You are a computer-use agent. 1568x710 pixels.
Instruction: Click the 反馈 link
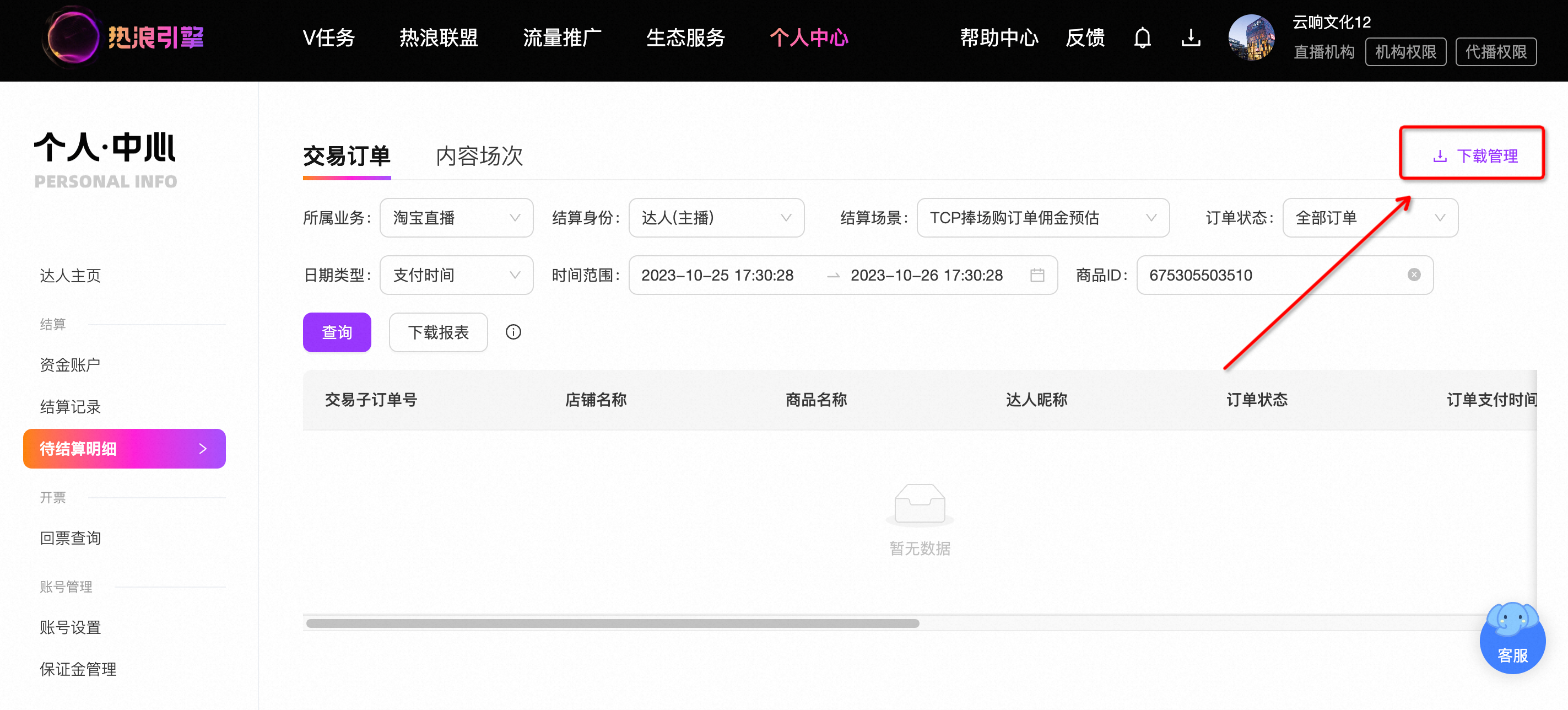tap(1085, 37)
